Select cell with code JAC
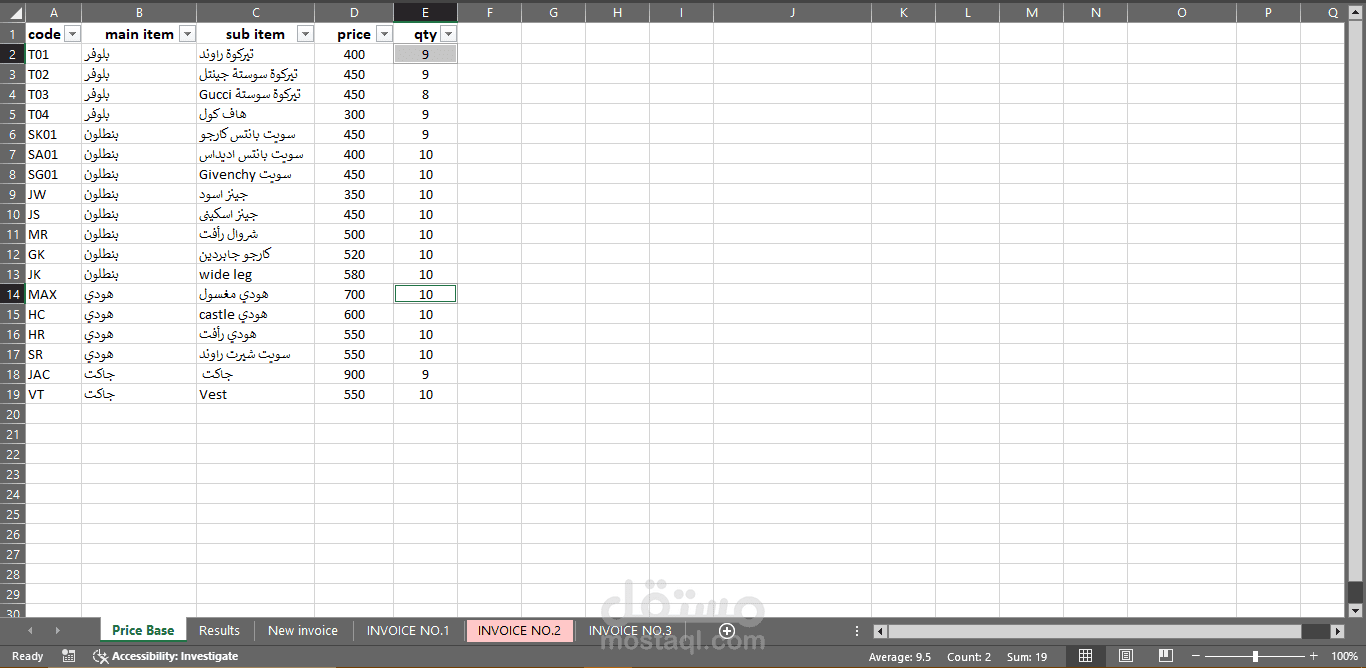 point(53,374)
